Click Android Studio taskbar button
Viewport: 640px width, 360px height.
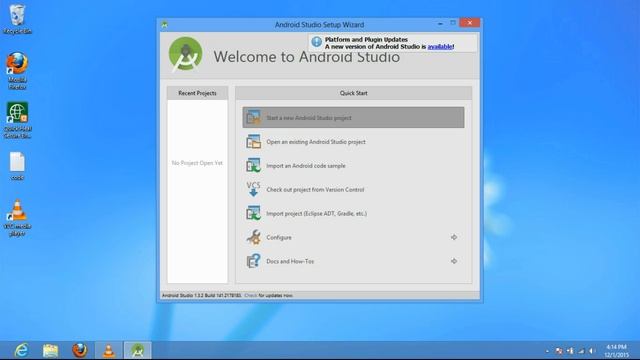coord(138,350)
